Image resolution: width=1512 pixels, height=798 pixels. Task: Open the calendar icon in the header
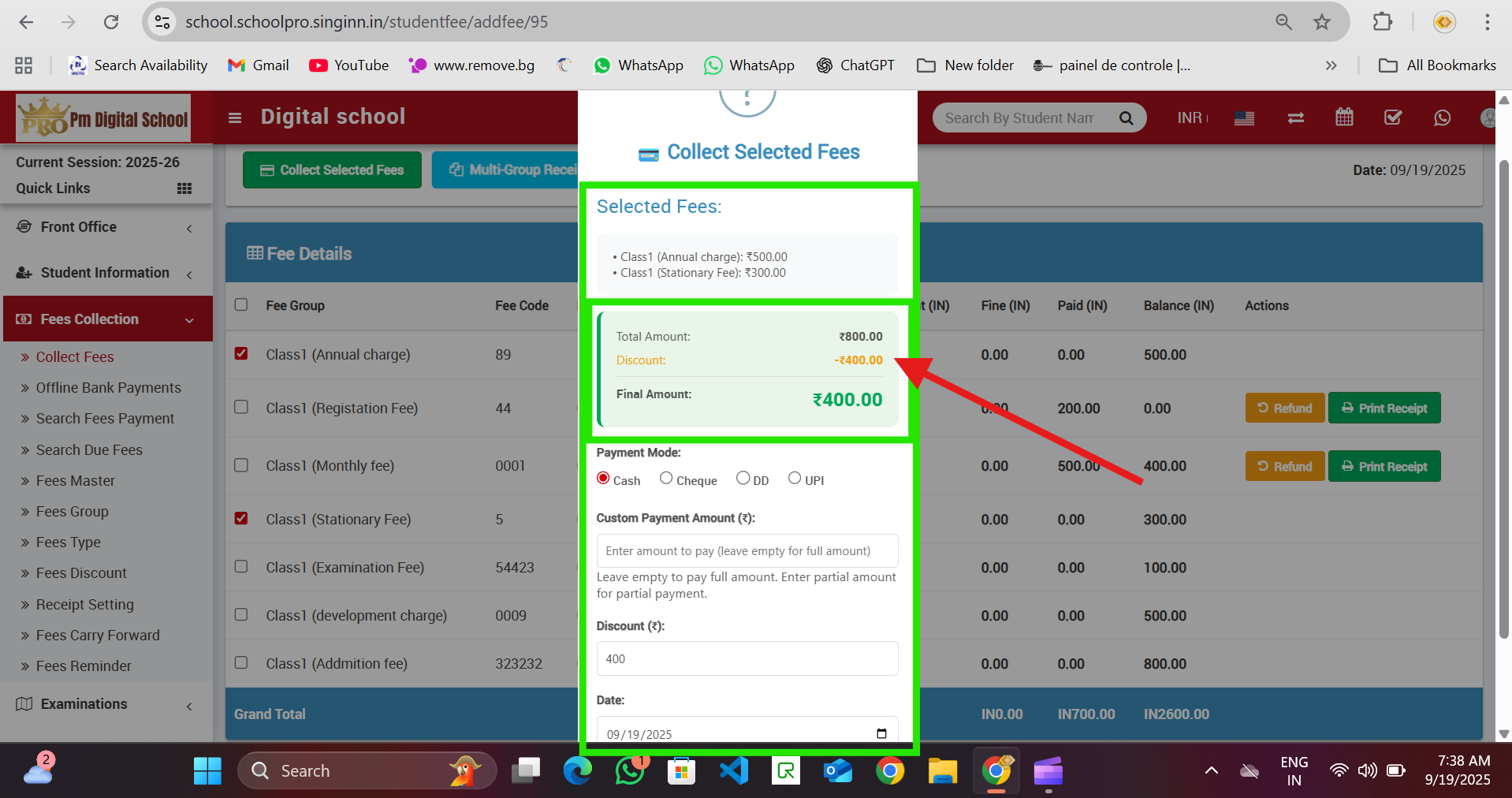point(1344,117)
